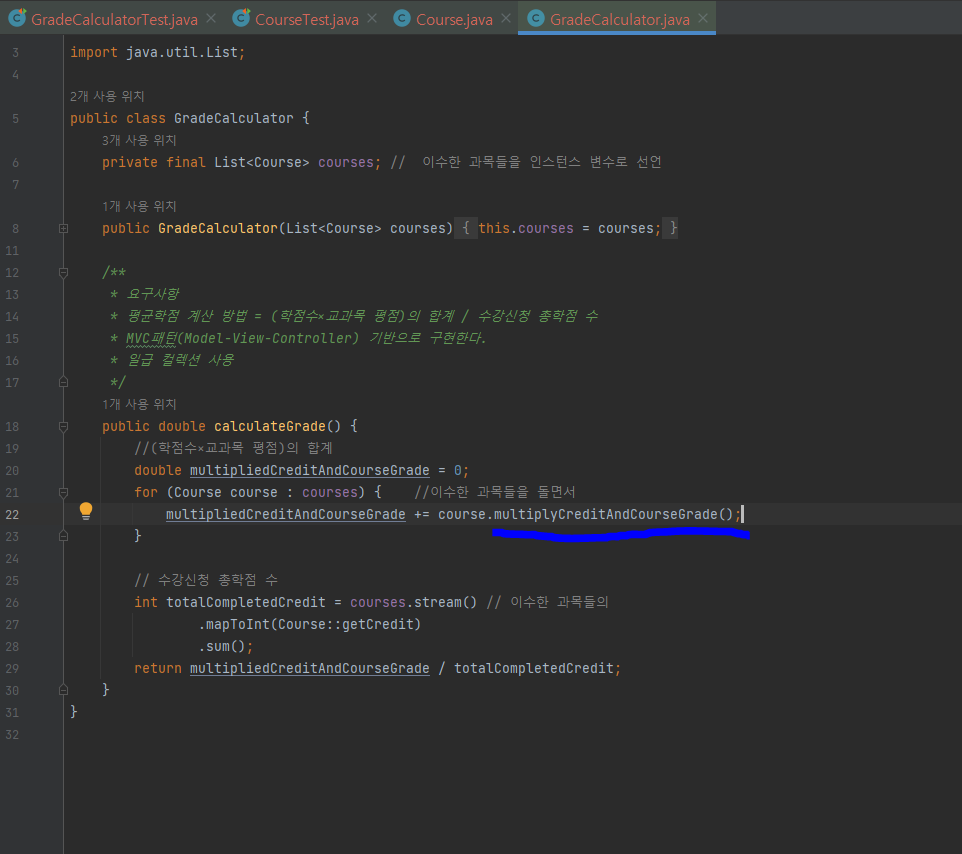
Task: Open the '3개 사용 위치' usages hint above the courses field
Action: click(139, 140)
